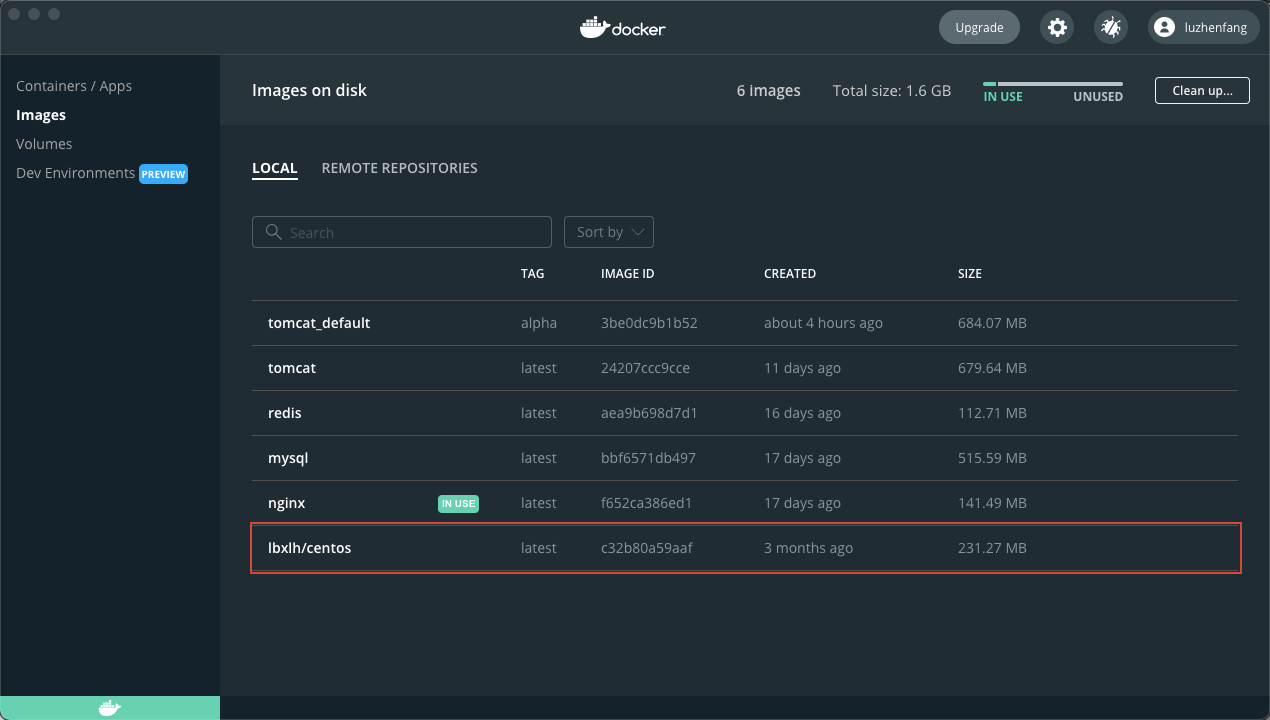
Task: Click size 684.07 MB
Action: pyautogui.click(x=992, y=323)
